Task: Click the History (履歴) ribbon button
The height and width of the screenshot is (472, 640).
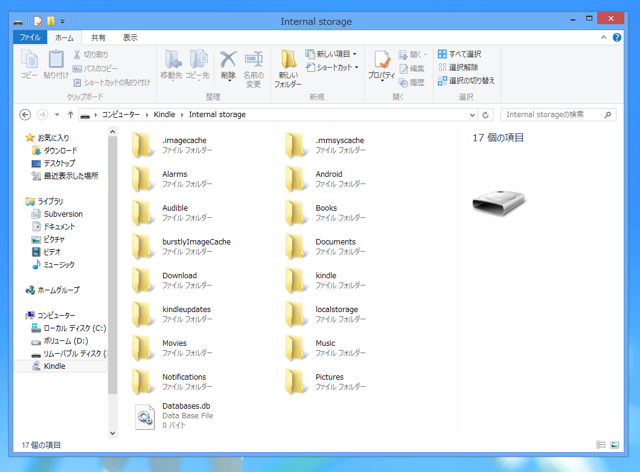Action: coord(412,82)
